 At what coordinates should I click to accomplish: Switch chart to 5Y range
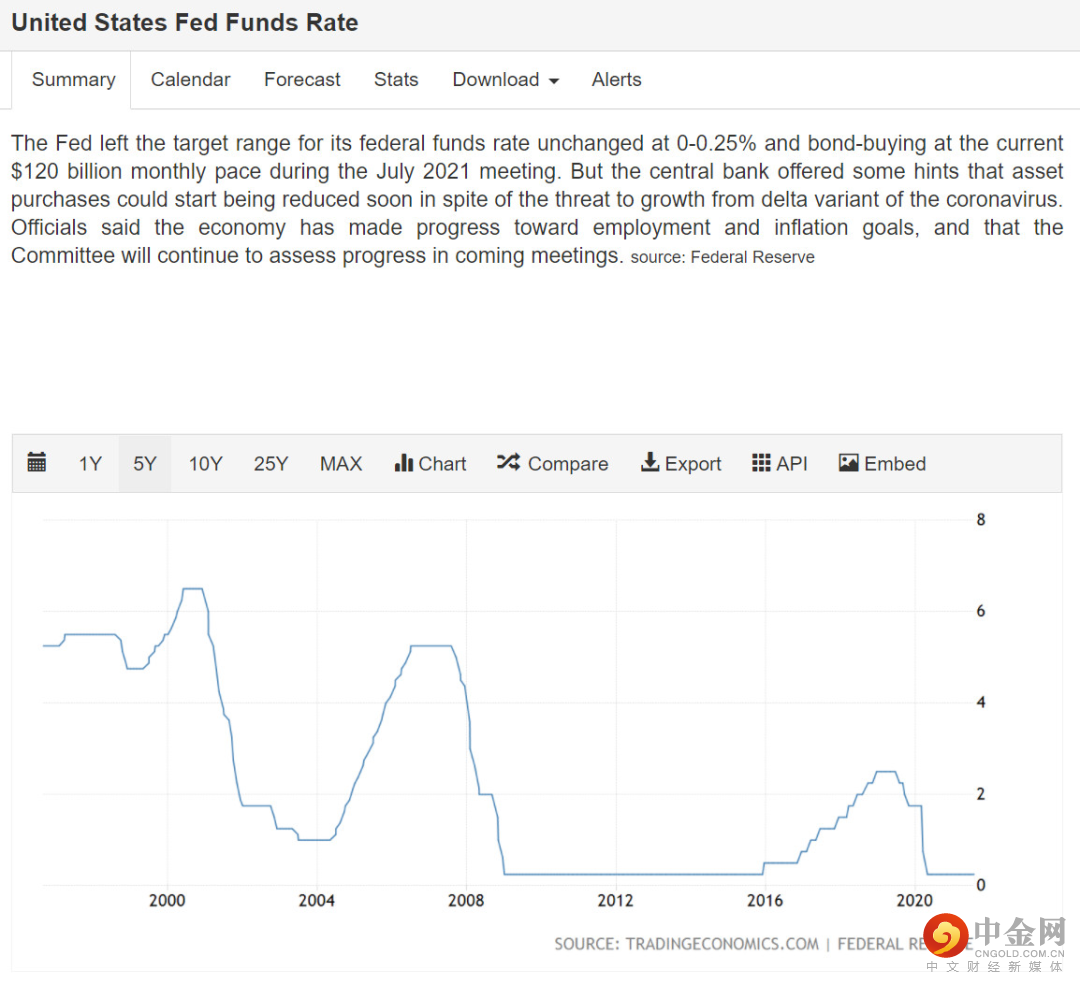point(145,464)
